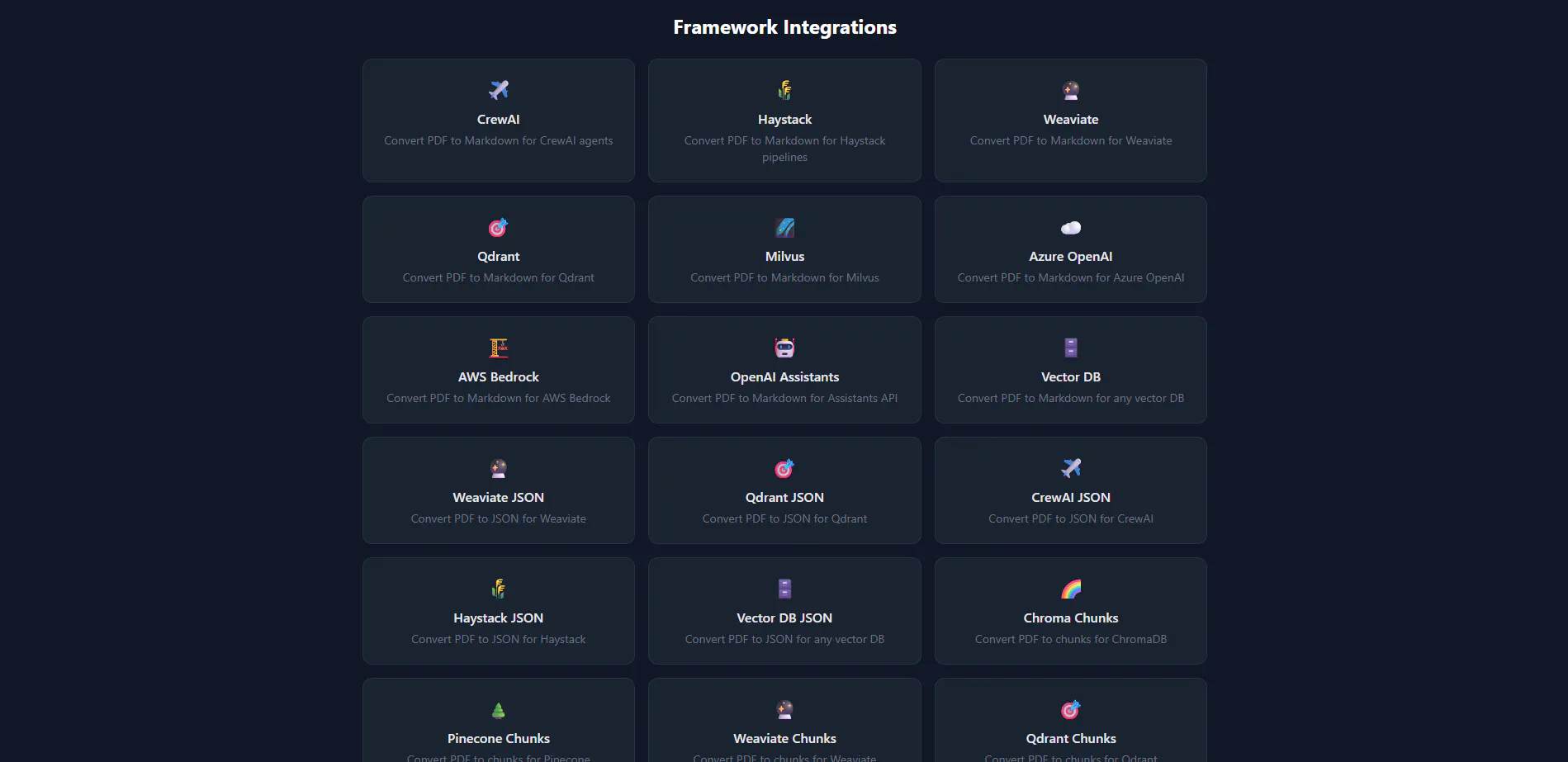
Task: Click "Convert PDF to Markdown for Milvus"
Action: point(784,278)
